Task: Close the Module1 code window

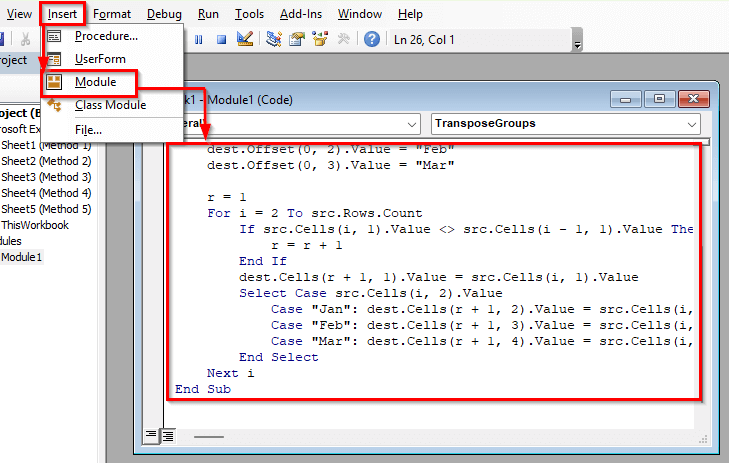Action: (693, 99)
